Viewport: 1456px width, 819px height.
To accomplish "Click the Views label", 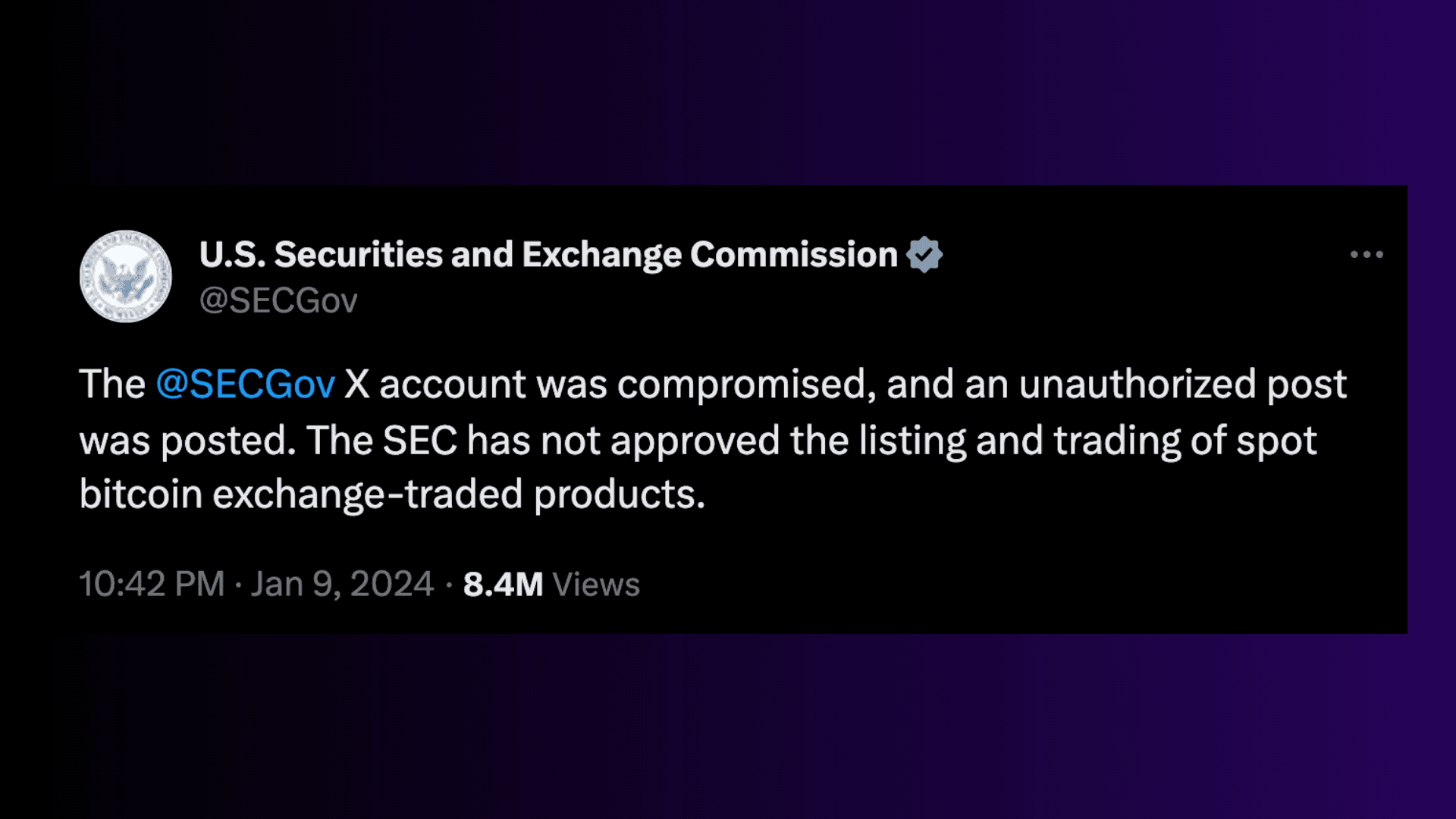I will [596, 585].
